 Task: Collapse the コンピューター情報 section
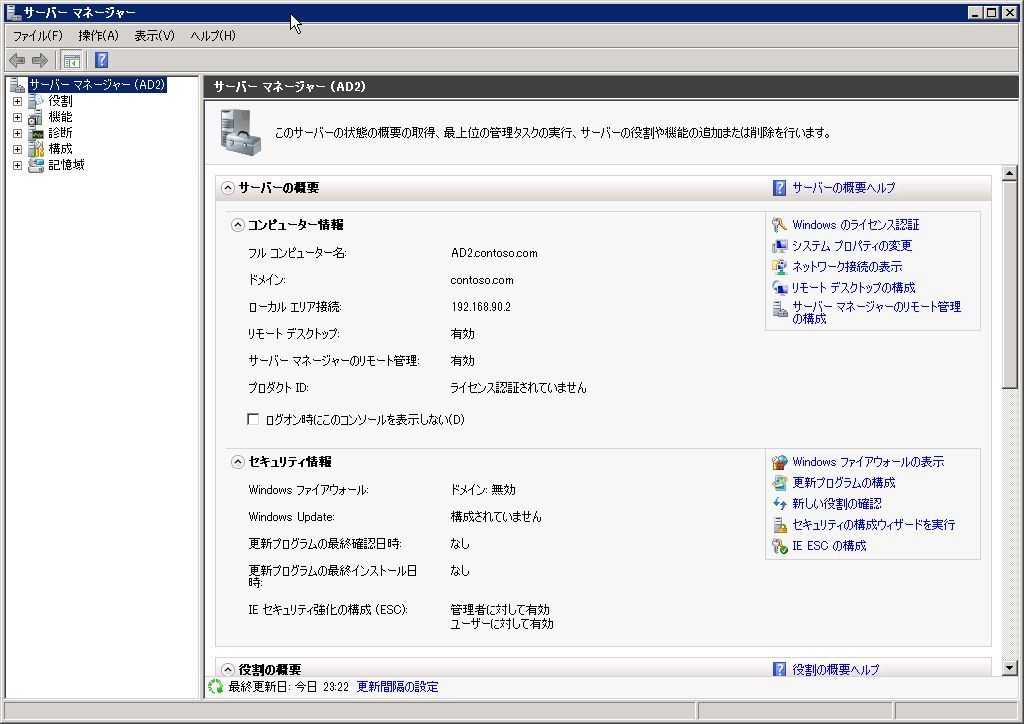point(238,225)
